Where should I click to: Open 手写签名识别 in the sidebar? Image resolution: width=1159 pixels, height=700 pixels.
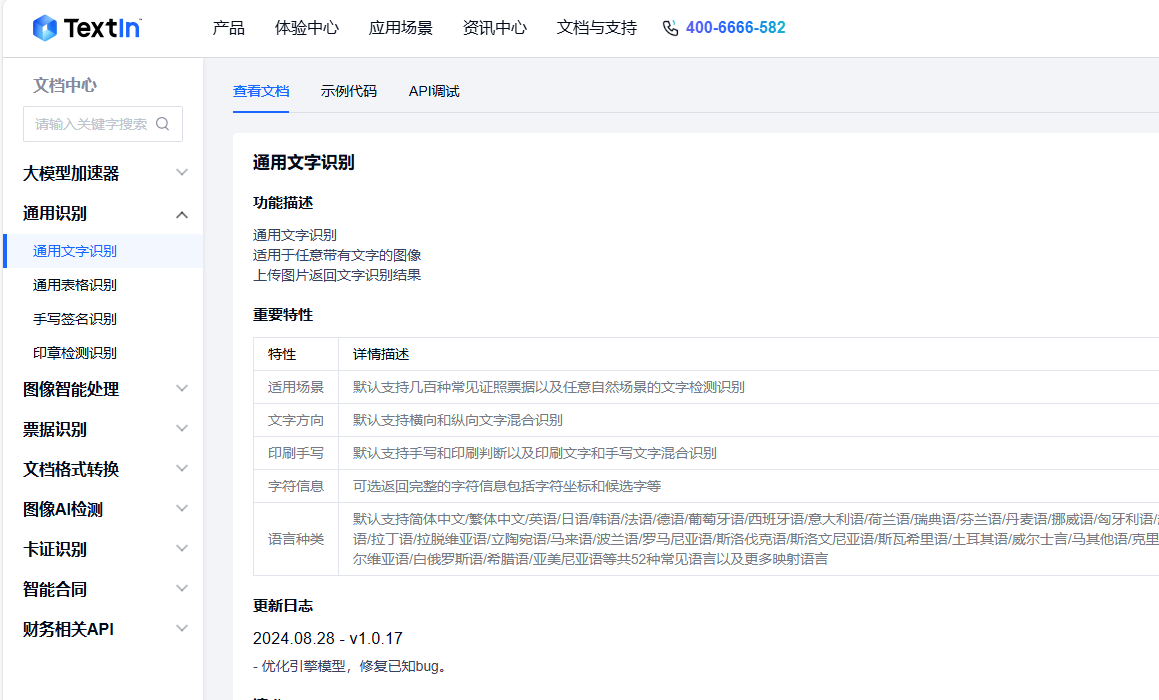[x=75, y=319]
